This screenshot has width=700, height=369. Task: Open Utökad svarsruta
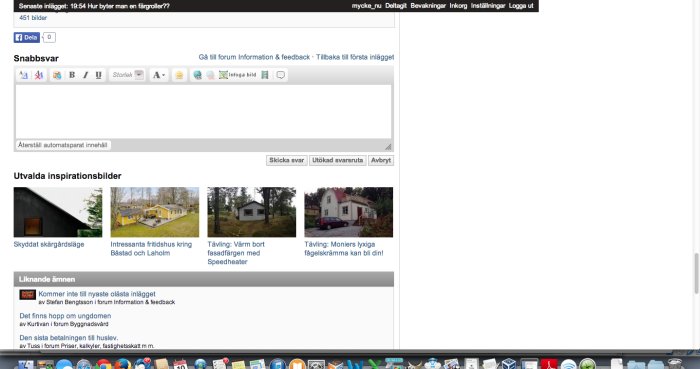coord(338,160)
